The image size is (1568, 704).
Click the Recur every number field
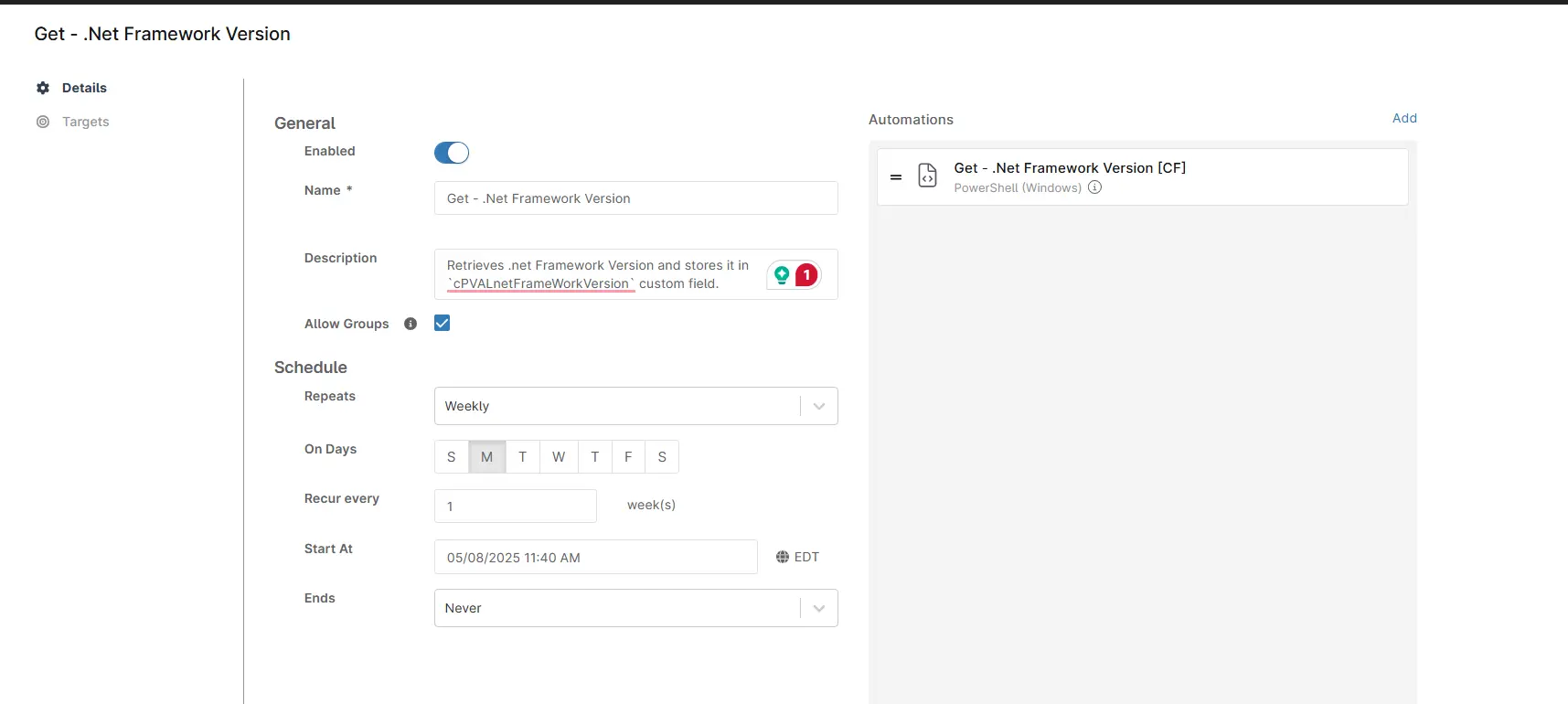tap(516, 506)
